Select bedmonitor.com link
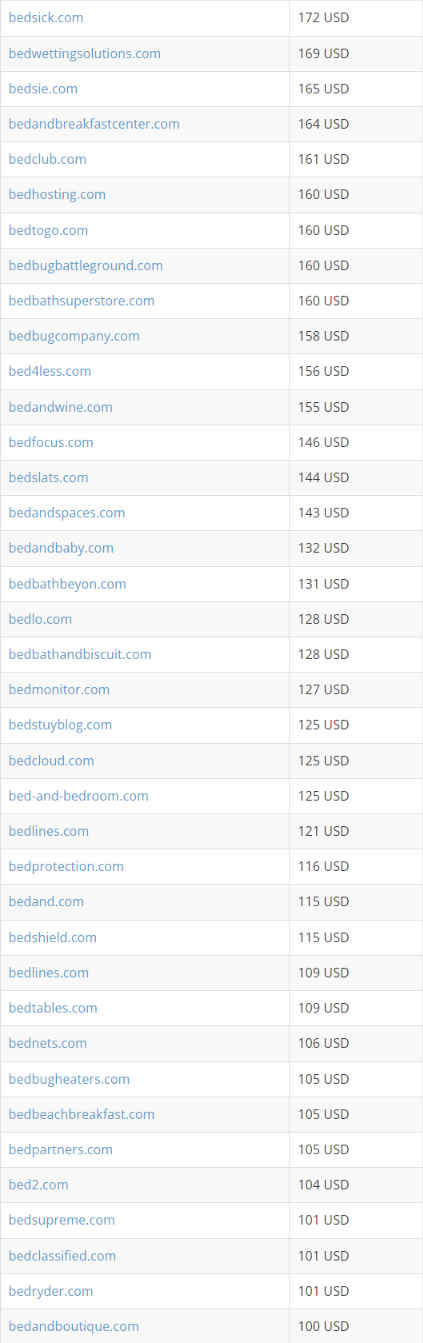This screenshot has width=423, height=1343. (59, 689)
